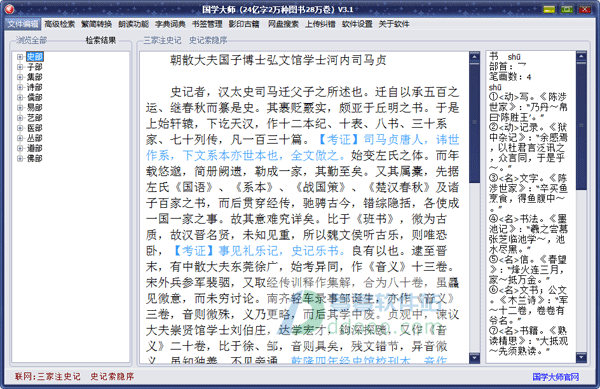
Task: Minimize the 国学大师 window
Action: 549,9
